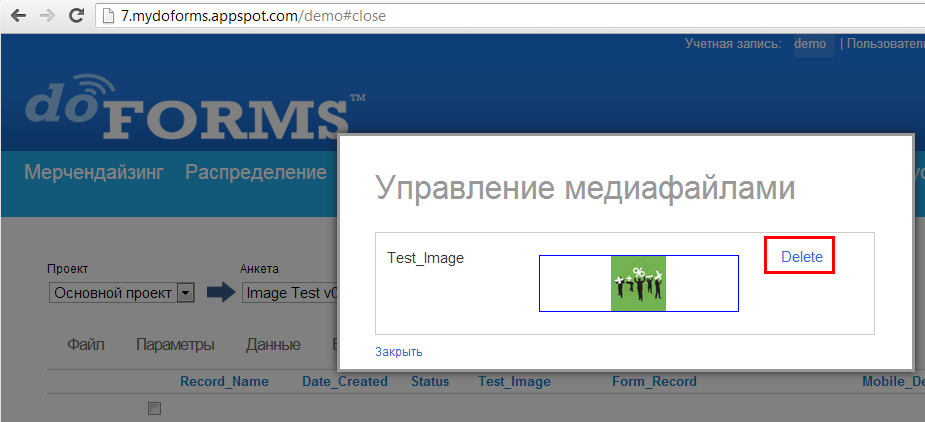Click the Test_Image thumbnail preview
This screenshot has width=925, height=422.
click(x=638, y=283)
